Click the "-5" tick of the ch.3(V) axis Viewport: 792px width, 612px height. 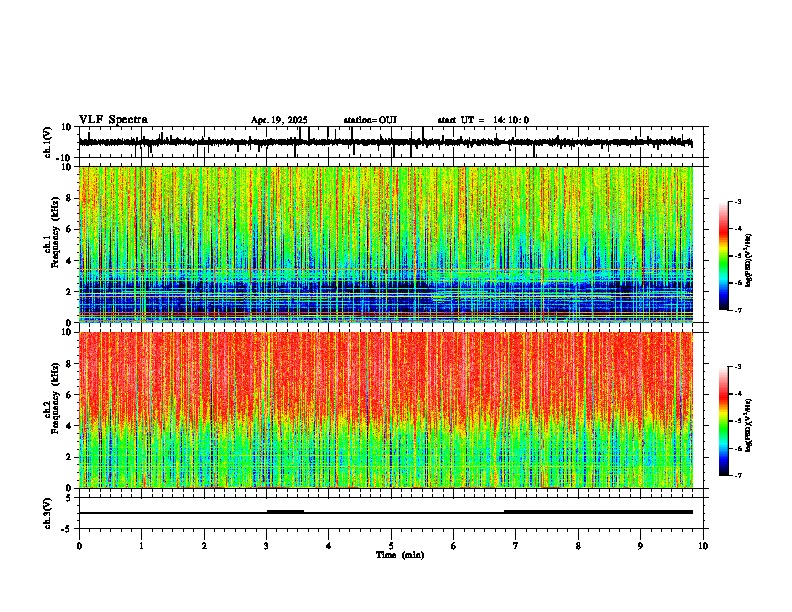tap(67, 529)
